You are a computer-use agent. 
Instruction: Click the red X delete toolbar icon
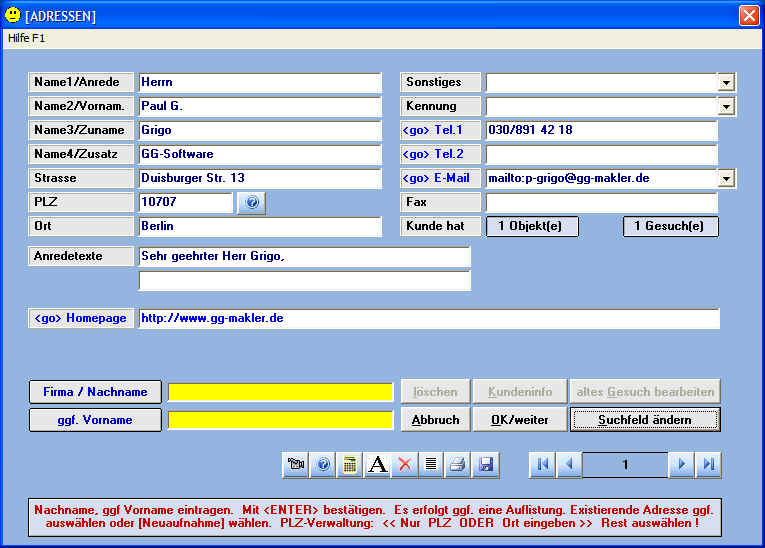404,464
